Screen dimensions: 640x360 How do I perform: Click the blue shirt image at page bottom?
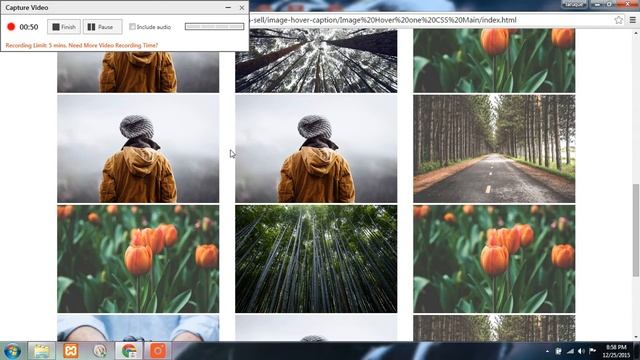tap(138, 328)
